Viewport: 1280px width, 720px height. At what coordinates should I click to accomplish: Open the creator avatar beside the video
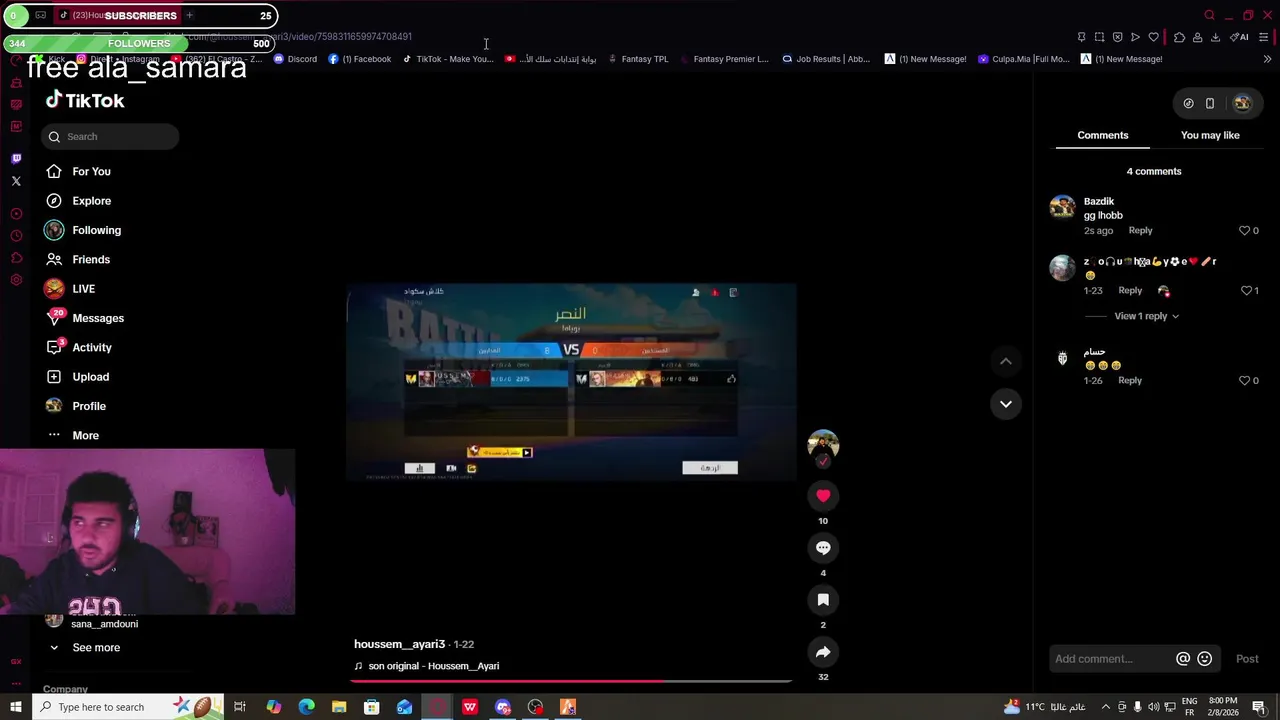pos(823,445)
